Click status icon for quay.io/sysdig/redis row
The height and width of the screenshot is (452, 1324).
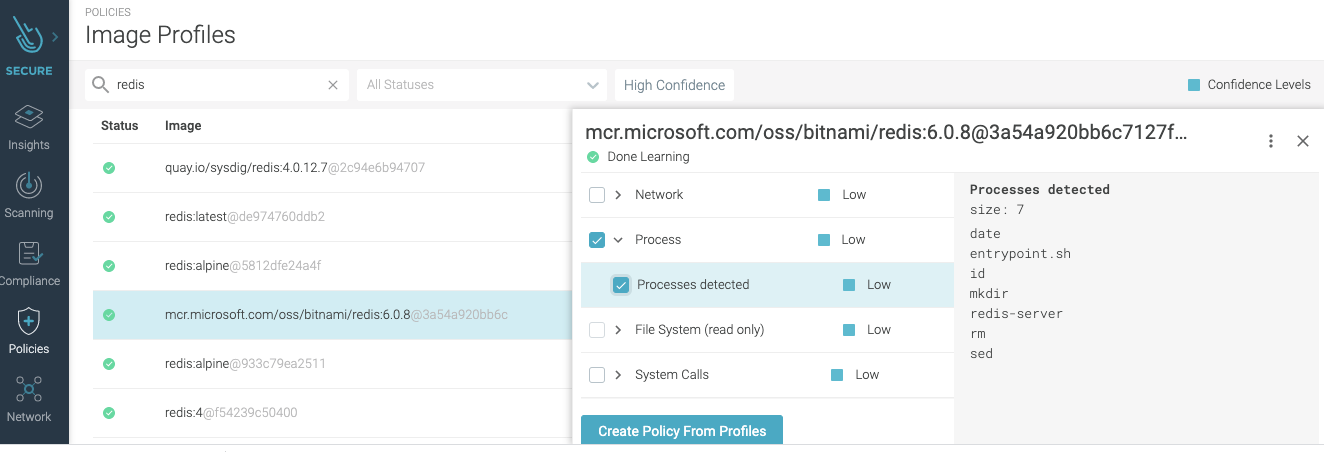[109, 168]
